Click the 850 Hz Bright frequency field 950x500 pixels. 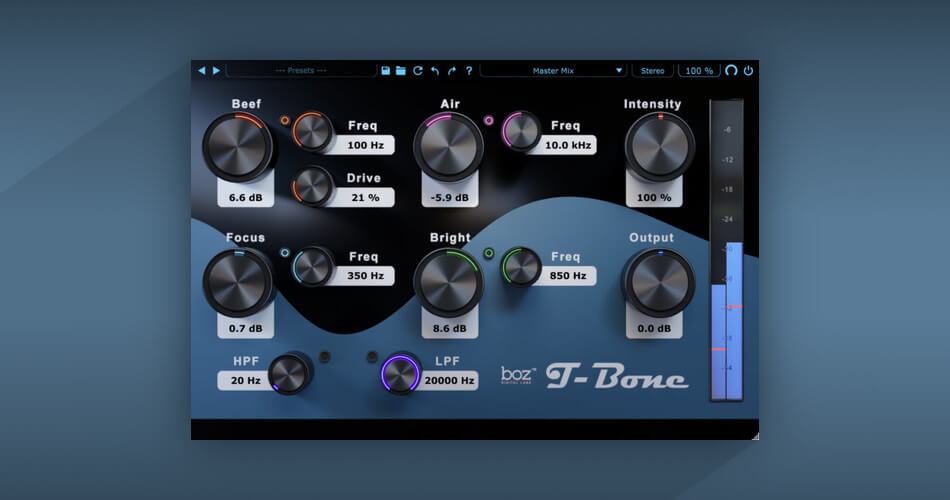568,276
